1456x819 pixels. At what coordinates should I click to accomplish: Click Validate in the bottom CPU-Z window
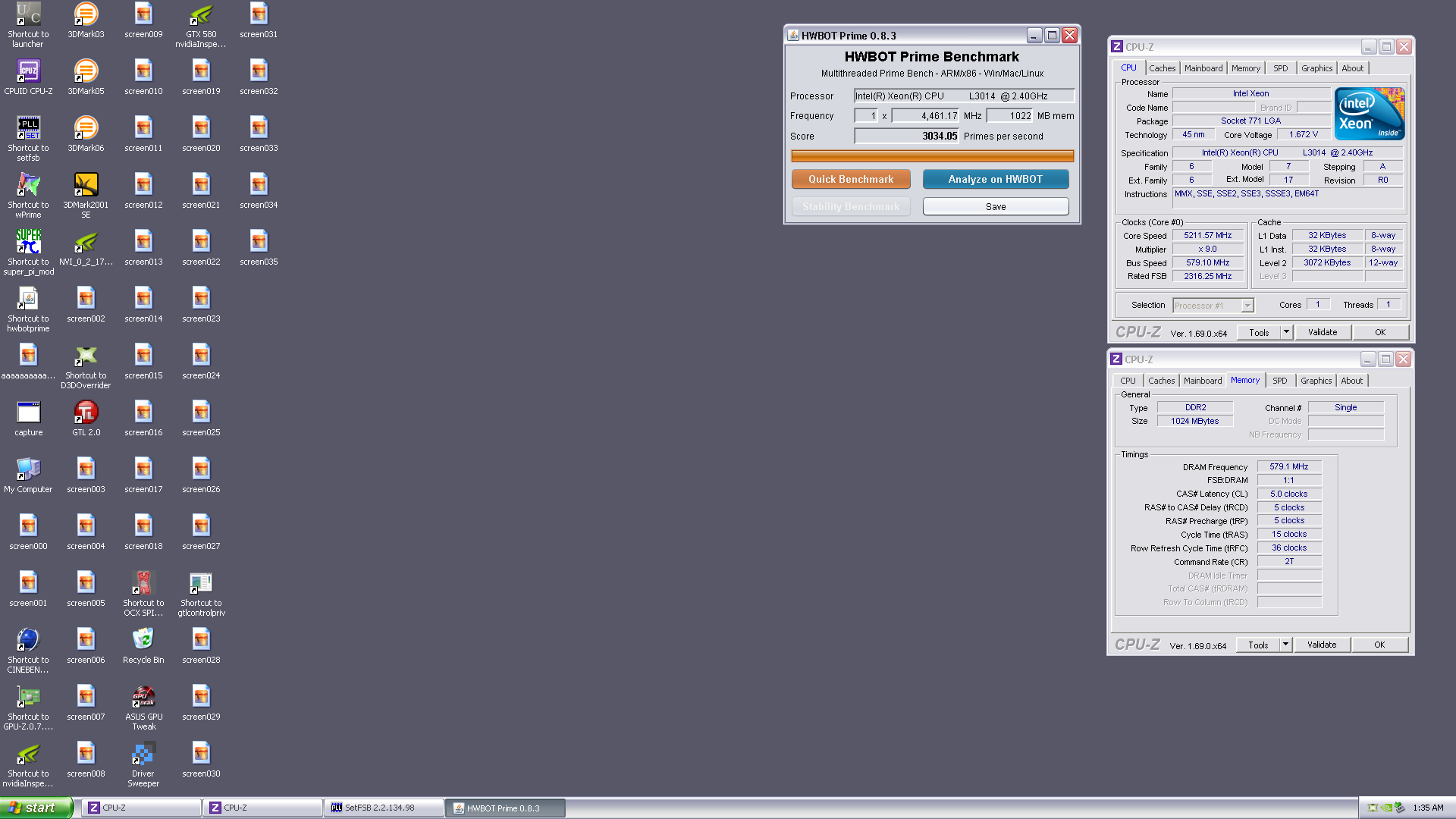click(1322, 645)
